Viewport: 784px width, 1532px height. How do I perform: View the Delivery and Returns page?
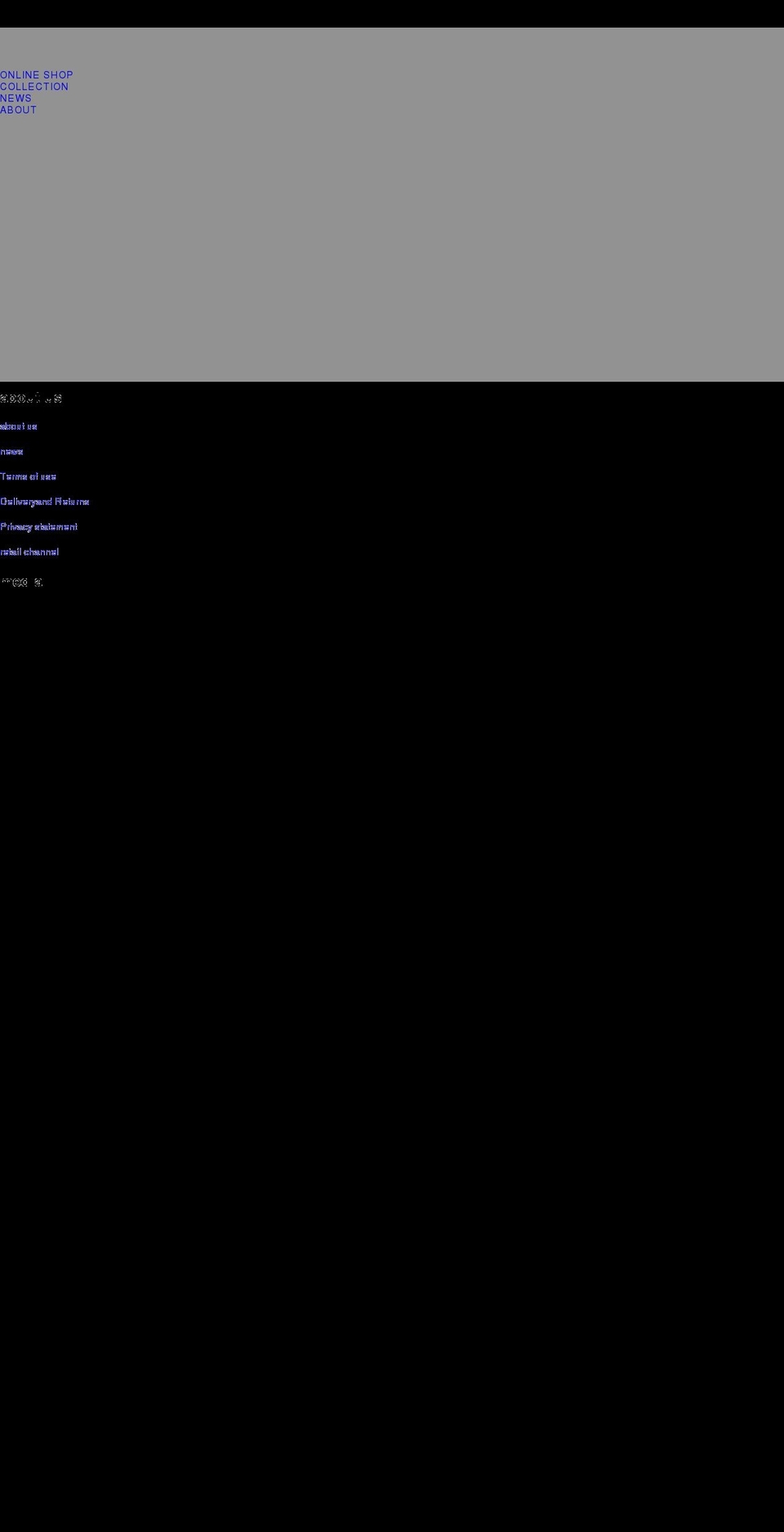coord(45,502)
